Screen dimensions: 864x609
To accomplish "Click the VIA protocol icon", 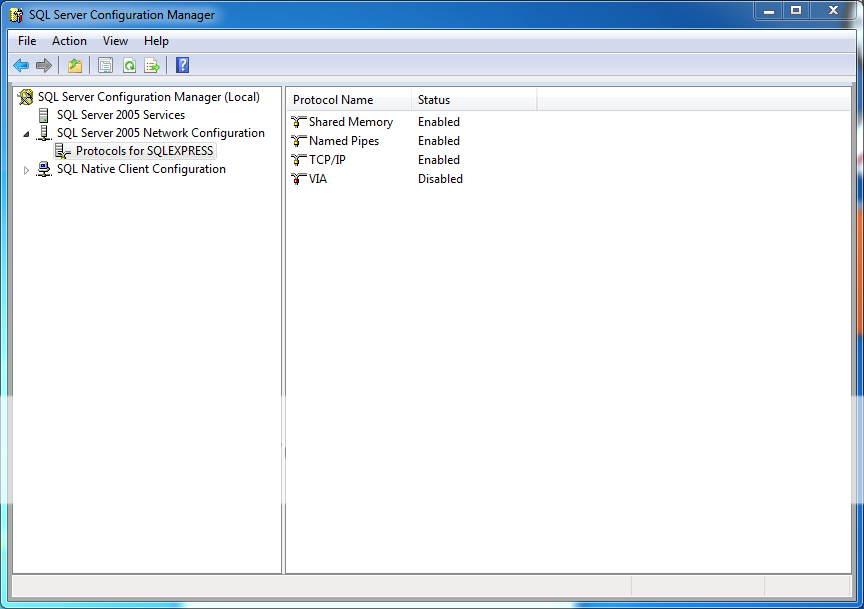I will pos(299,179).
